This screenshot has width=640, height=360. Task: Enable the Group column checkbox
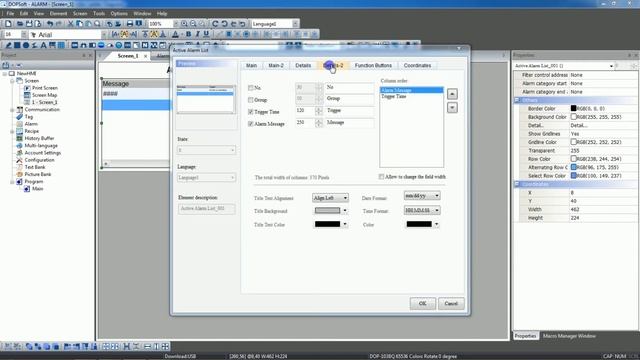(251, 100)
